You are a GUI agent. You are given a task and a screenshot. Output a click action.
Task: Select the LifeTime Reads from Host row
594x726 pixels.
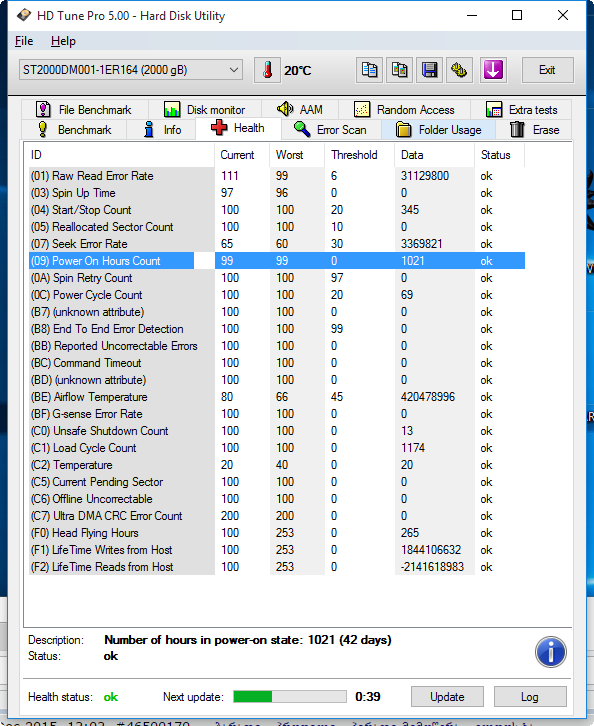pos(277,567)
